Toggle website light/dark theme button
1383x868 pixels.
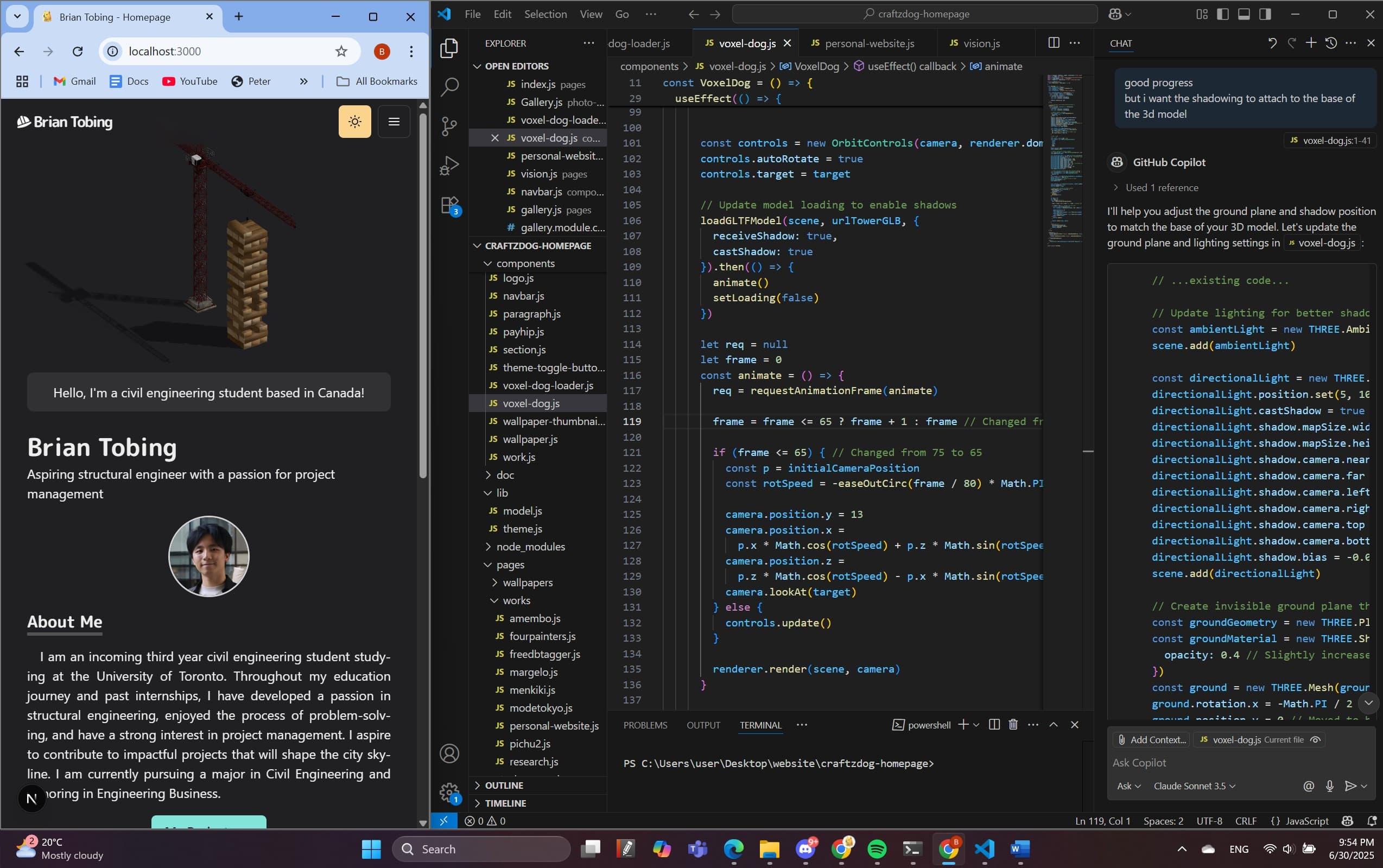(354, 121)
